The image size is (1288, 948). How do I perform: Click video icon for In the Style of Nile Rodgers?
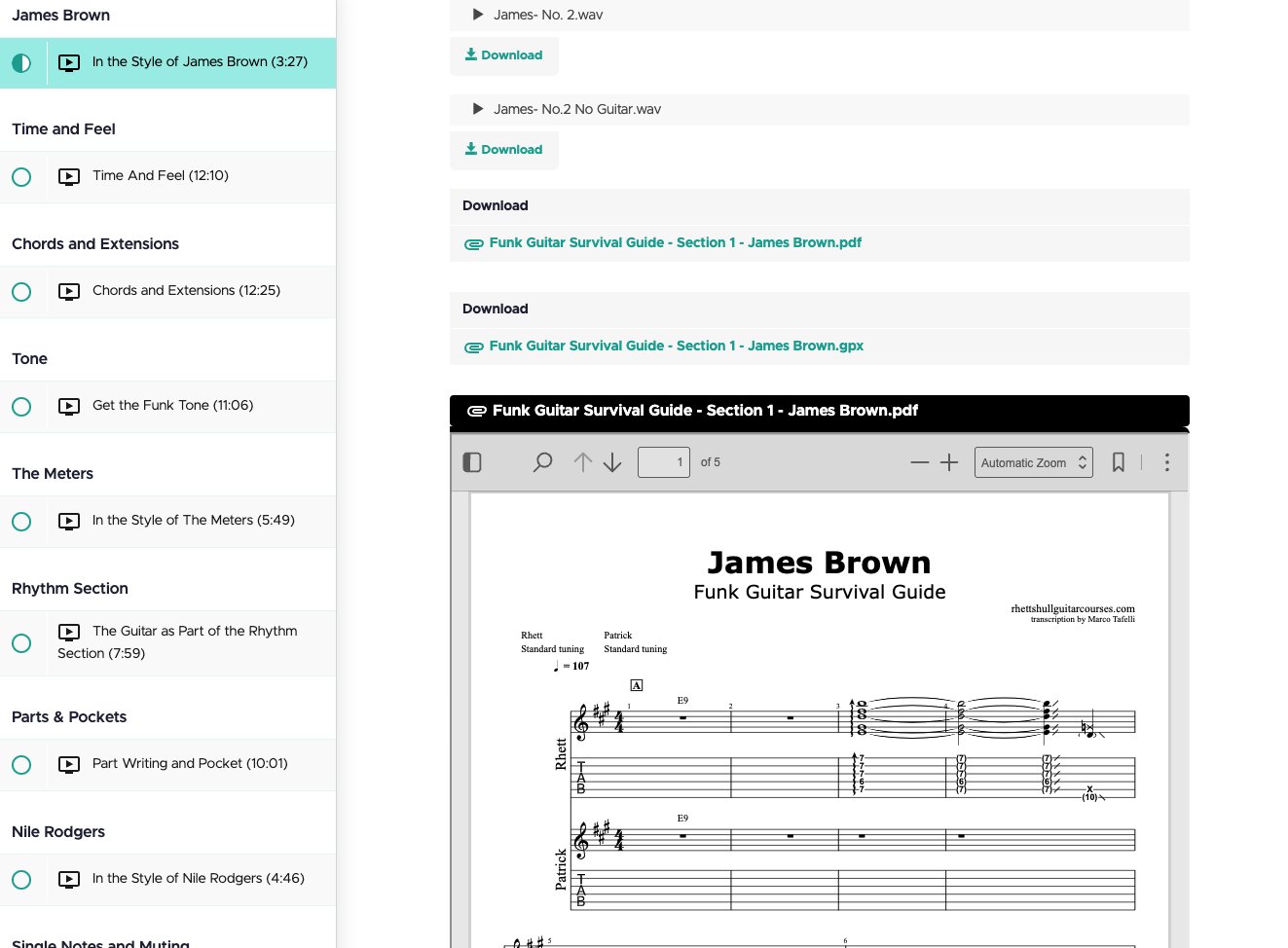(x=69, y=880)
